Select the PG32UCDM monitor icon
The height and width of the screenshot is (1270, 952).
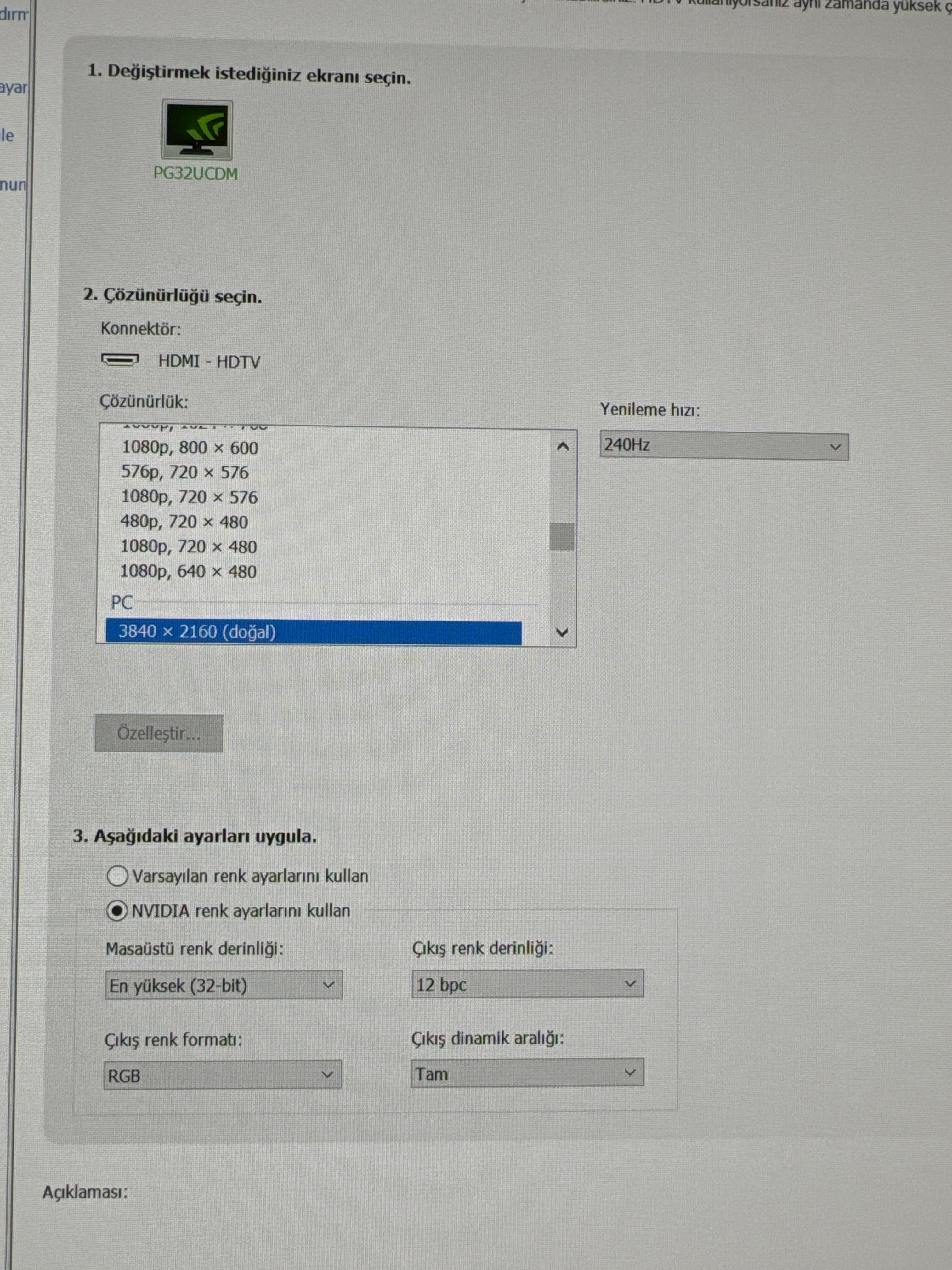point(197,130)
